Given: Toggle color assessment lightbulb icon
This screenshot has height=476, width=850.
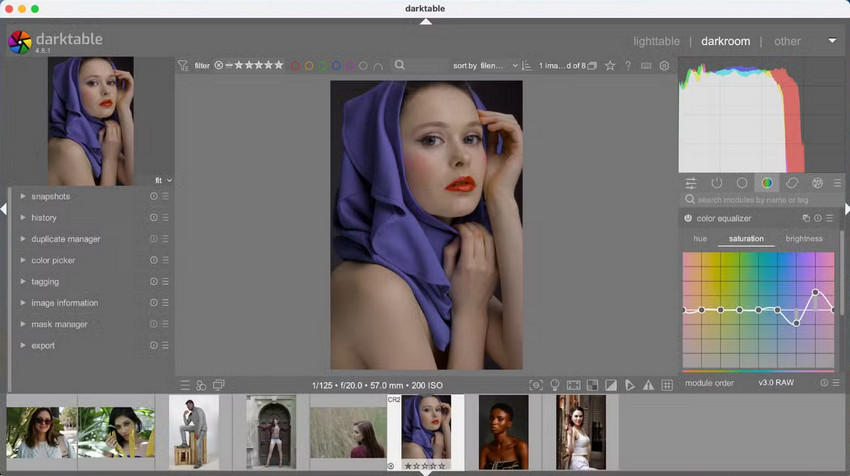Looking at the screenshot, I should coord(555,385).
